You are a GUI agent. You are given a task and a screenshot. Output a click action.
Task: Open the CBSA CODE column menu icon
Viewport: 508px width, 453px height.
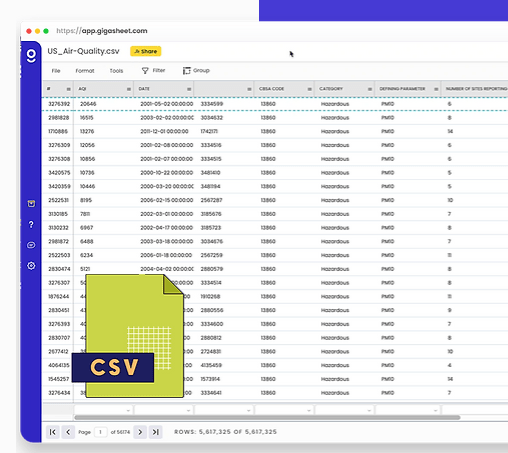[310, 89]
